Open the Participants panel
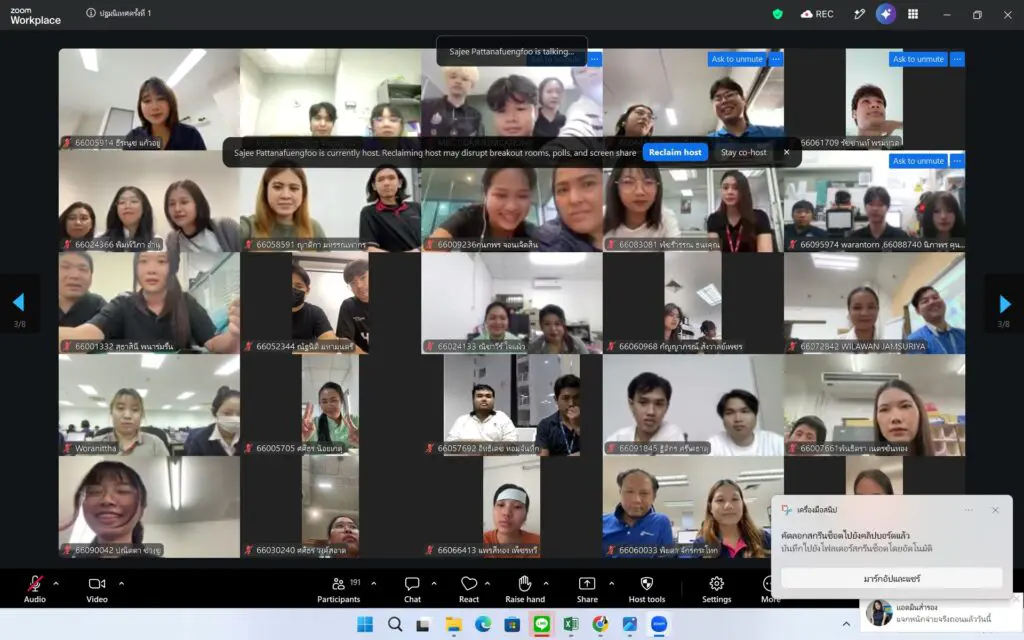The image size is (1024, 640). 338,588
